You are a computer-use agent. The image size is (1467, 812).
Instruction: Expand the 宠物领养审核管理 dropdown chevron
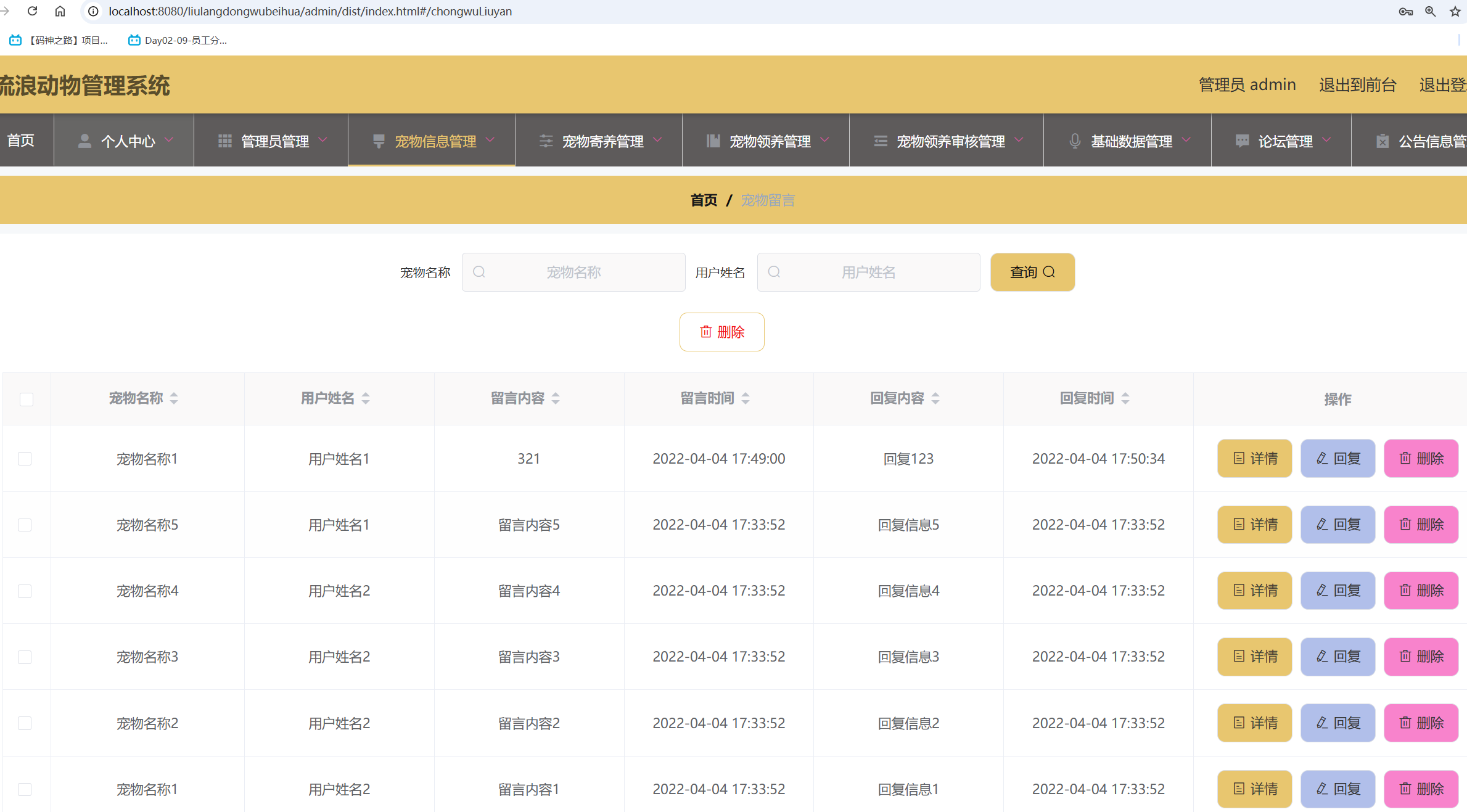tap(1019, 140)
